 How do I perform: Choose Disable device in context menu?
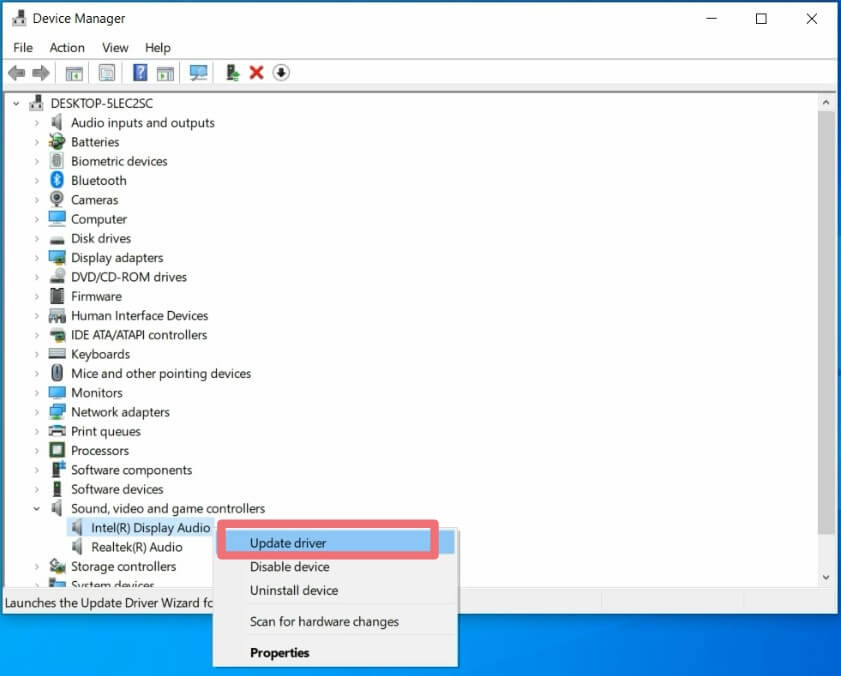336,567
